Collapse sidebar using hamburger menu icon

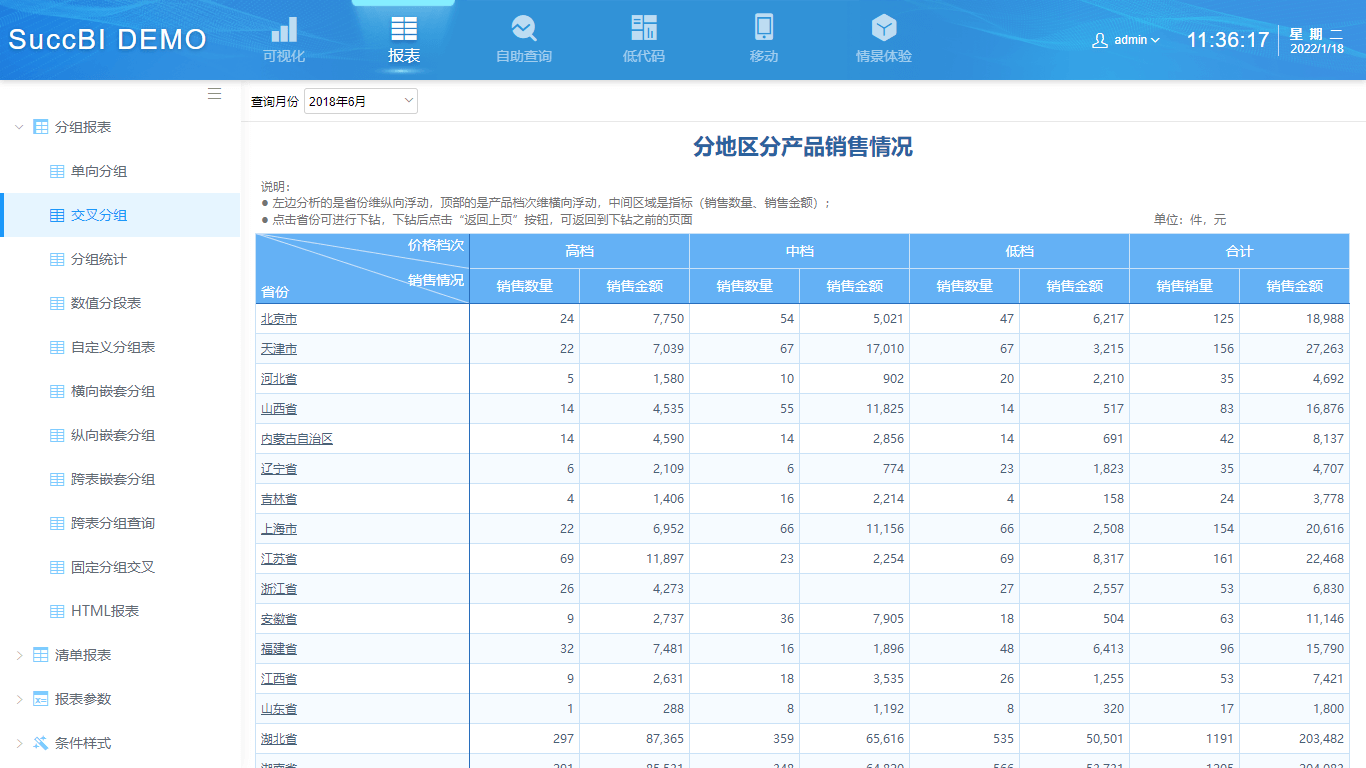click(214, 94)
